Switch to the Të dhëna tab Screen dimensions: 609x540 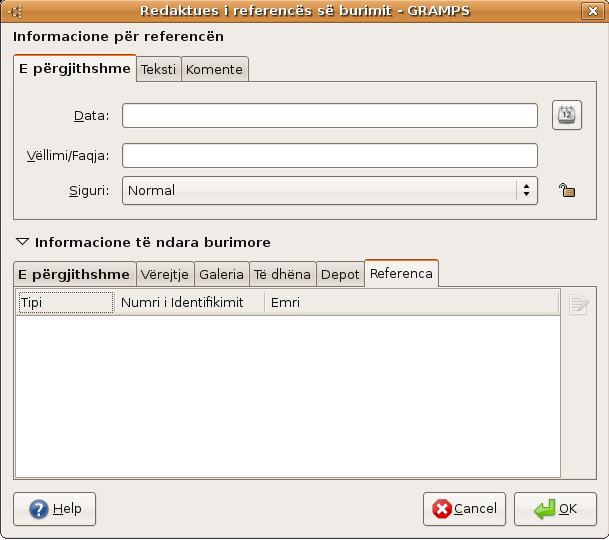pos(282,274)
